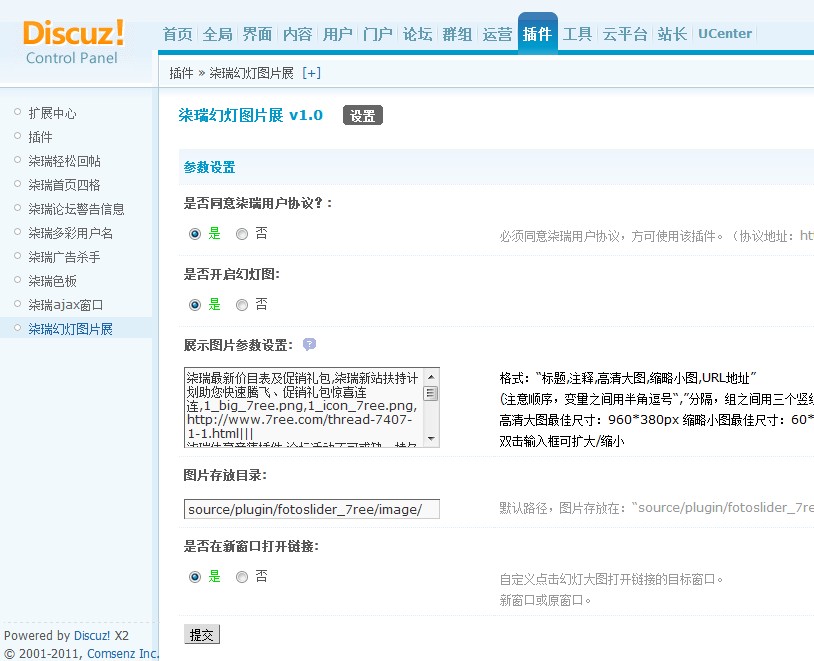
Task: Open the 论坛 top navigation tab
Action: [x=417, y=34]
